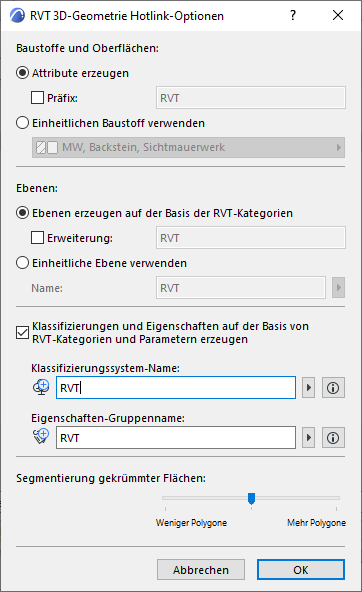Click the polygon segmentation slider handle
The height and width of the screenshot is (592, 362).
251,498
